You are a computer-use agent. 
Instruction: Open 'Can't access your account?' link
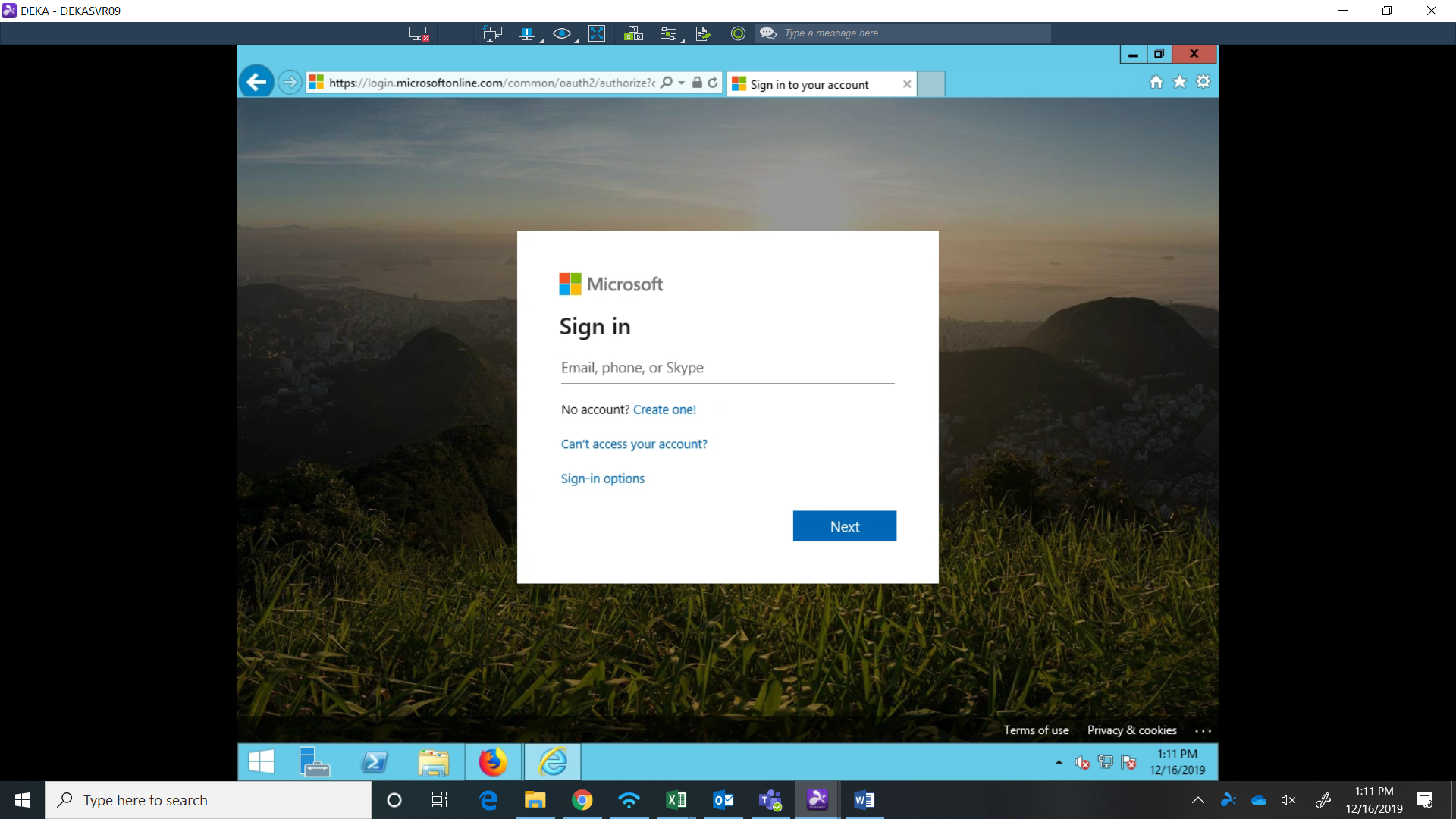click(634, 444)
